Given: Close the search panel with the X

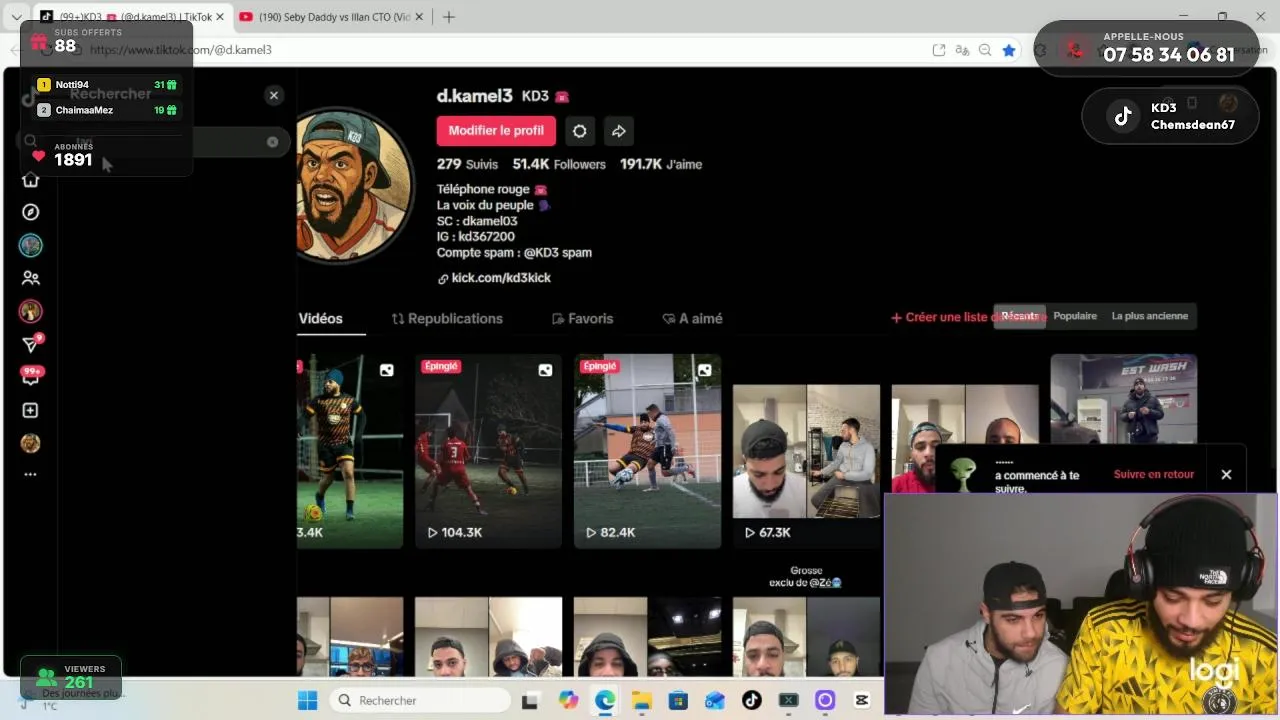Looking at the screenshot, I should pyautogui.click(x=274, y=95).
